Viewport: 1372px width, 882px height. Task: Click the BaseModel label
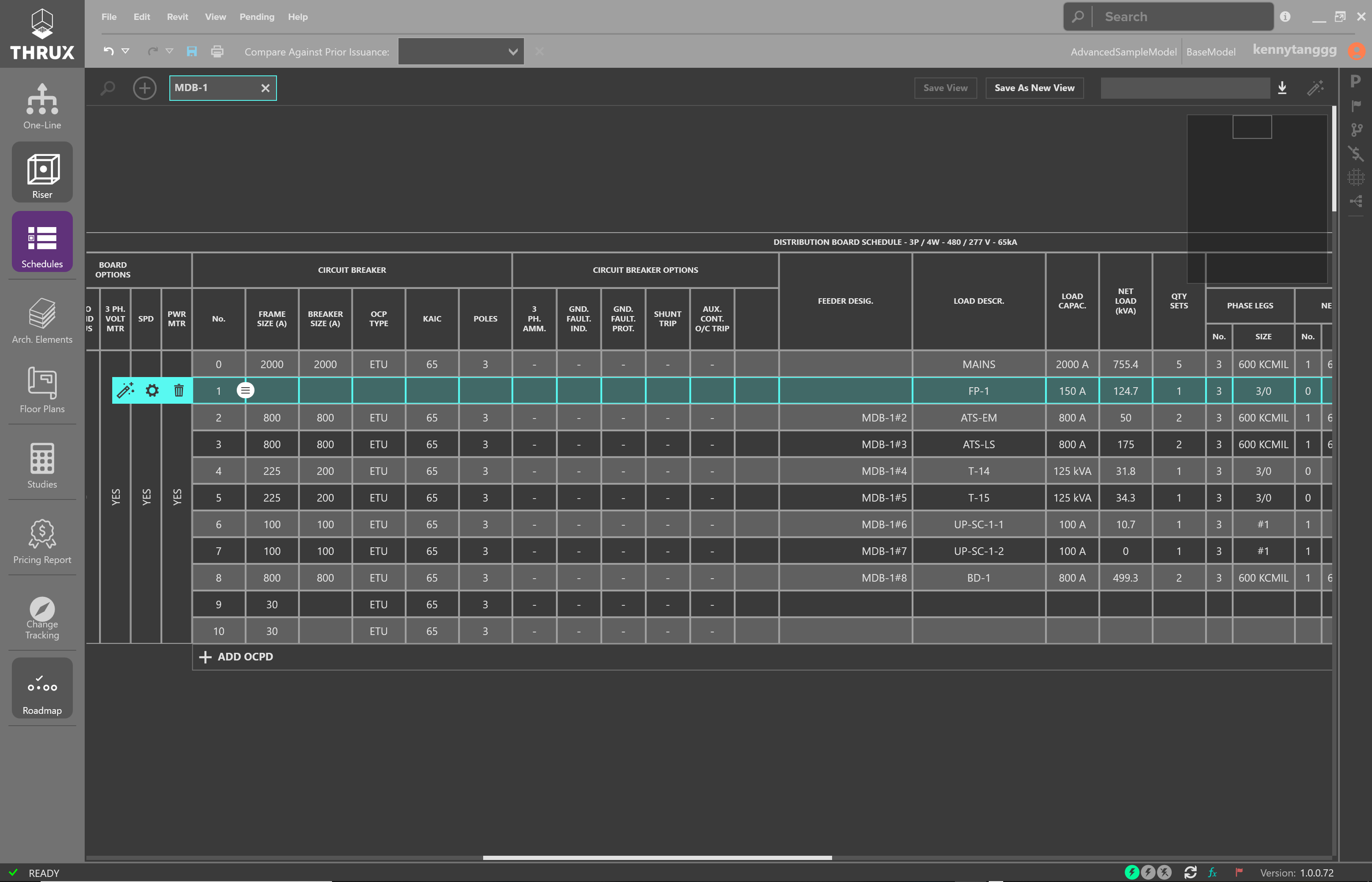(x=1211, y=52)
